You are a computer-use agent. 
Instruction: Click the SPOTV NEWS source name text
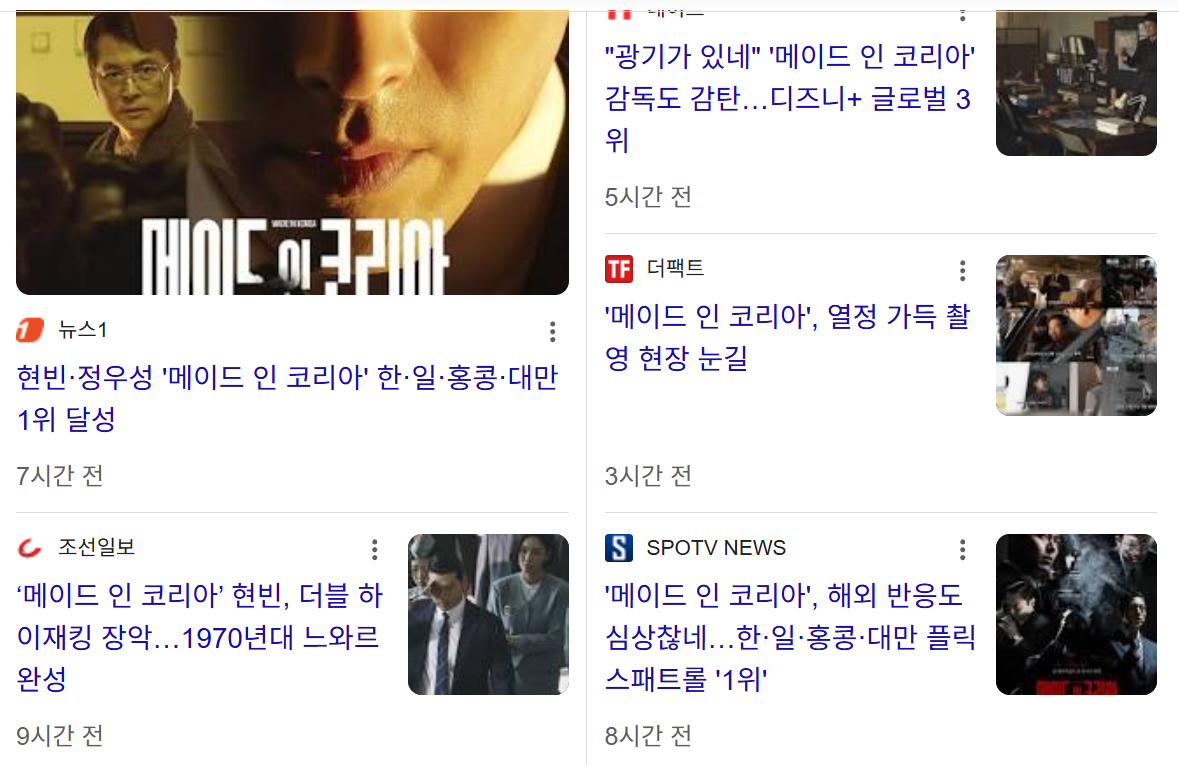click(716, 548)
